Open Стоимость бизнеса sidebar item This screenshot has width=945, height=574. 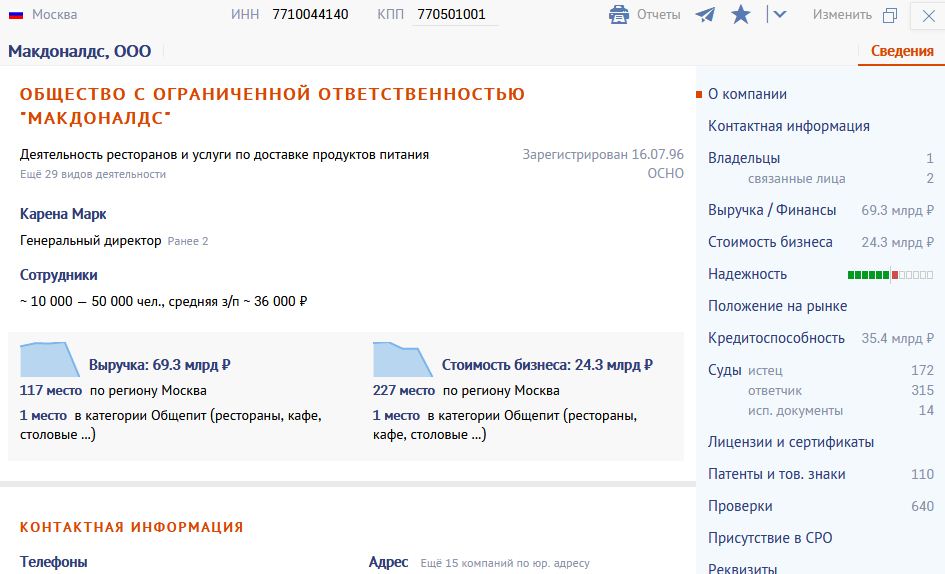tap(770, 242)
